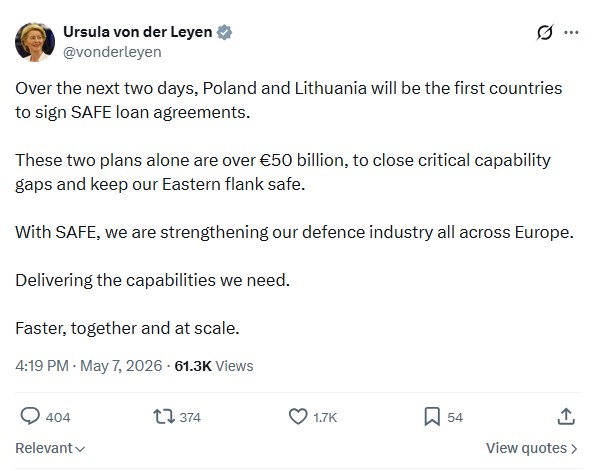Click the blue verified badge
Viewport: 594px width, 471px height.
coord(224,33)
